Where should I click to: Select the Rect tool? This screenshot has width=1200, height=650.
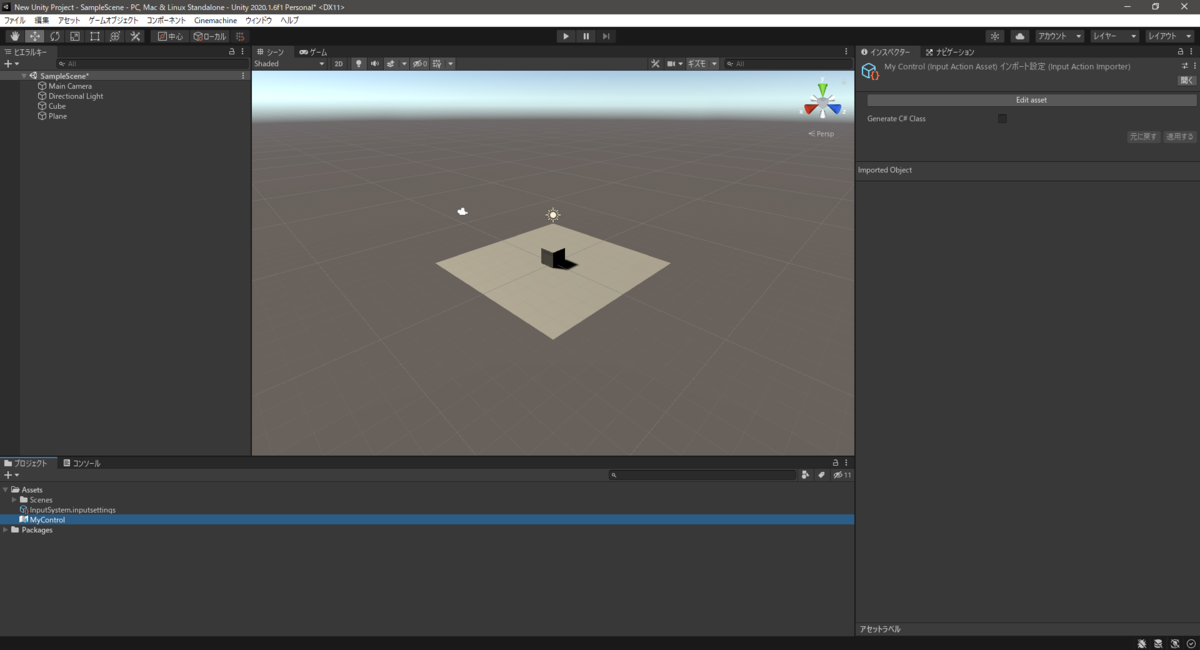[x=94, y=36]
